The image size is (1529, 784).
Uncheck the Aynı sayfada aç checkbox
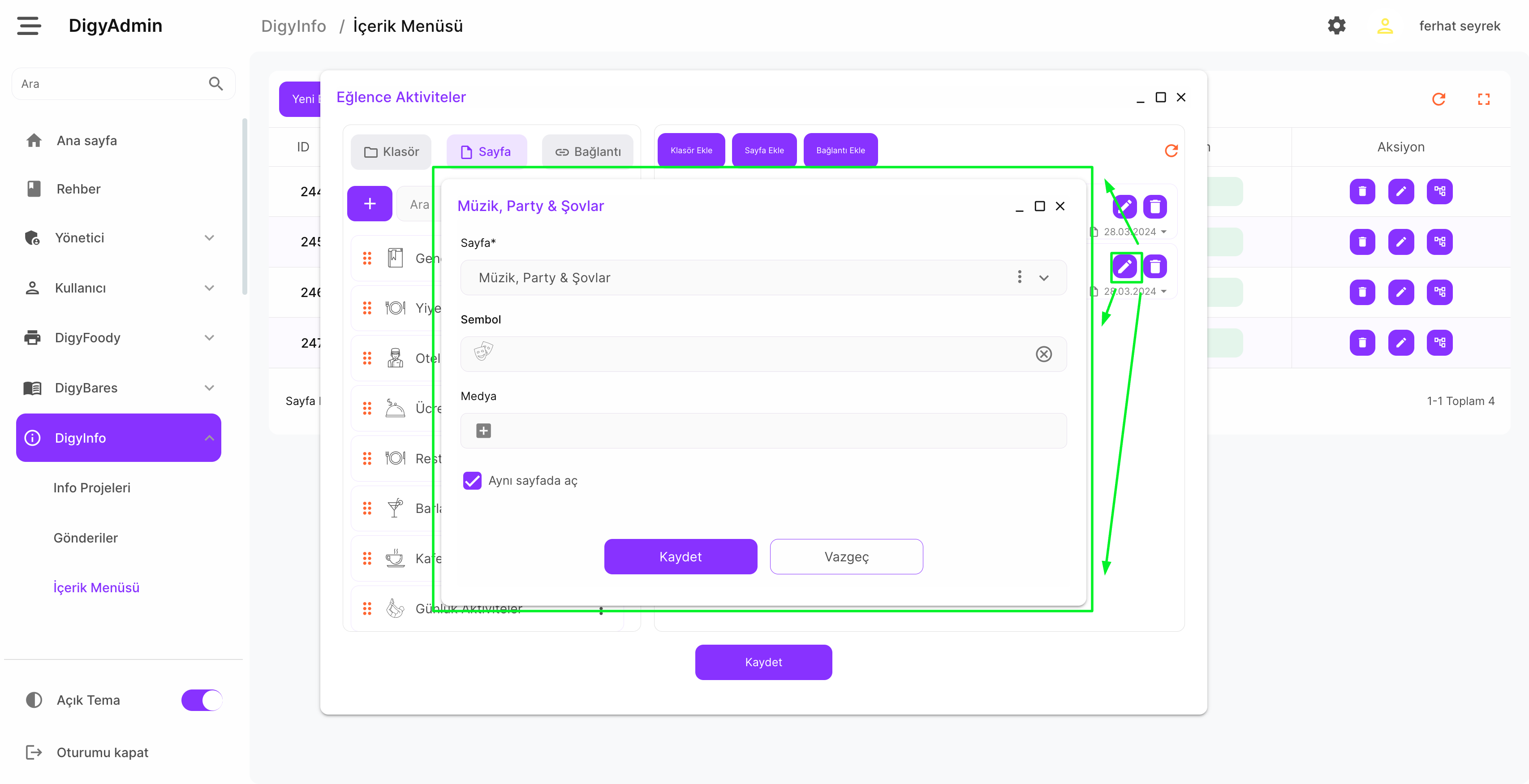point(472,480)
